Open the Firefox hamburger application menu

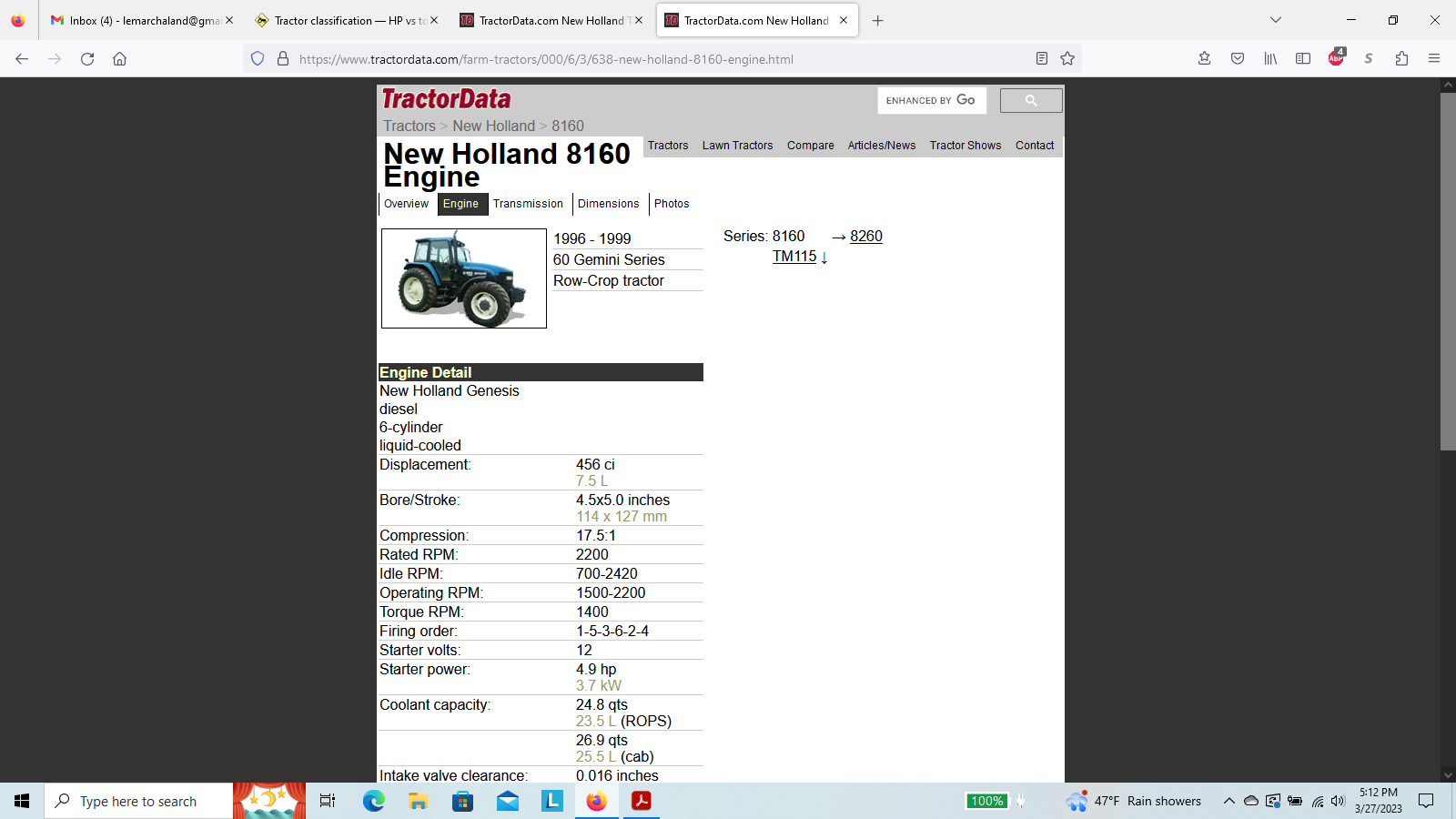(x=1434, y=59)
